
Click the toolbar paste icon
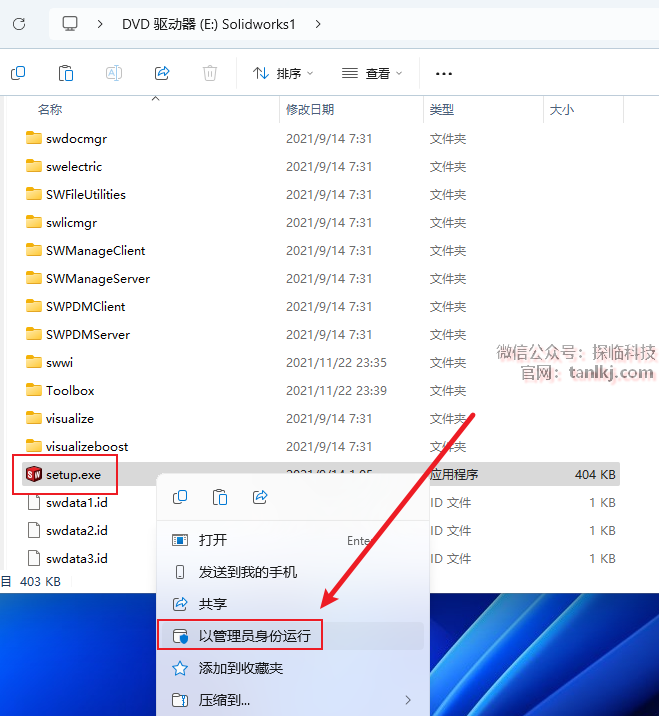(x=66, y=73)
